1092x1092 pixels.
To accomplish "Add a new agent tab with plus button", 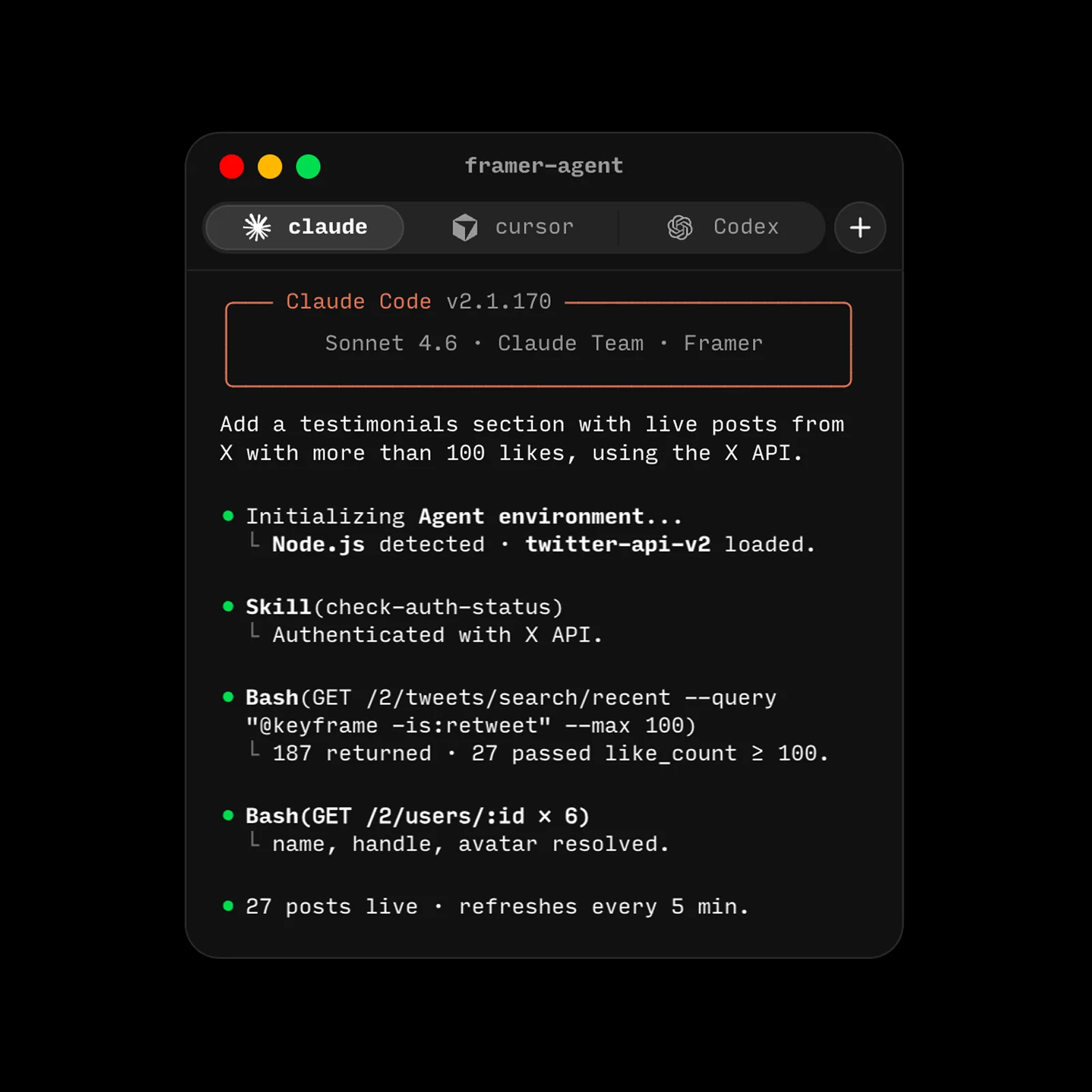I will (860, 227).
